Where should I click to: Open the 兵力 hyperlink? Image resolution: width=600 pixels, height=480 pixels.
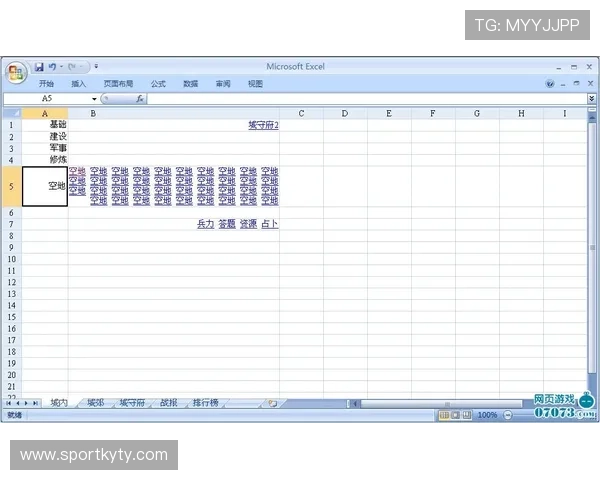pos(205,224)
